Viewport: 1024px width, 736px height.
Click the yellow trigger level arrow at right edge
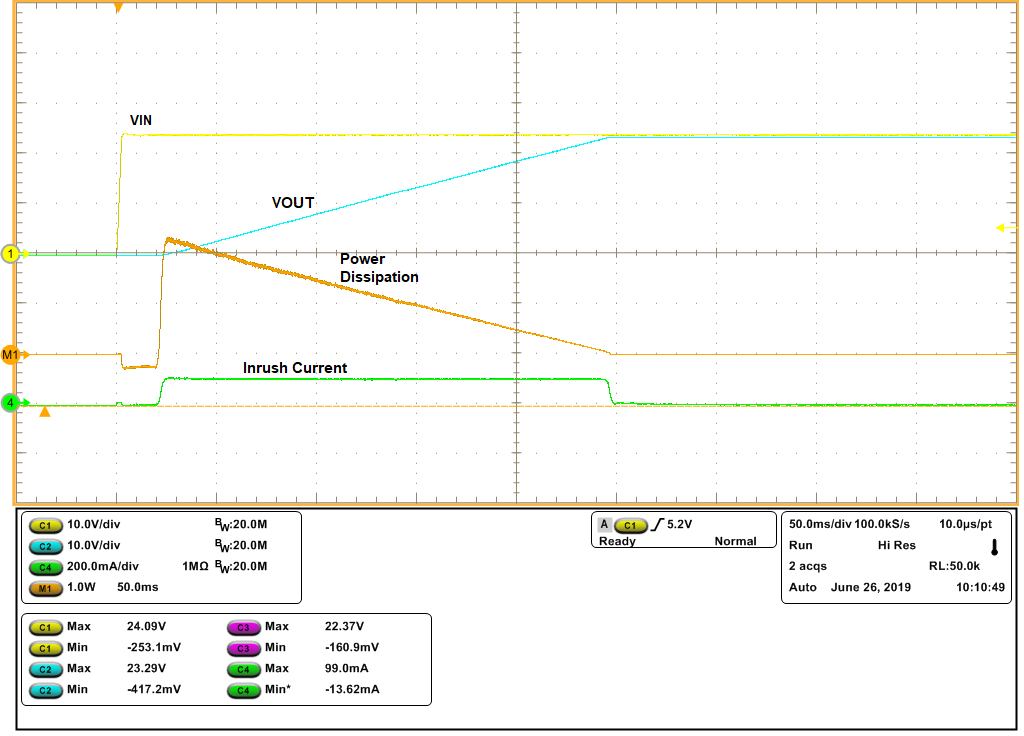tap(1000, 228)
